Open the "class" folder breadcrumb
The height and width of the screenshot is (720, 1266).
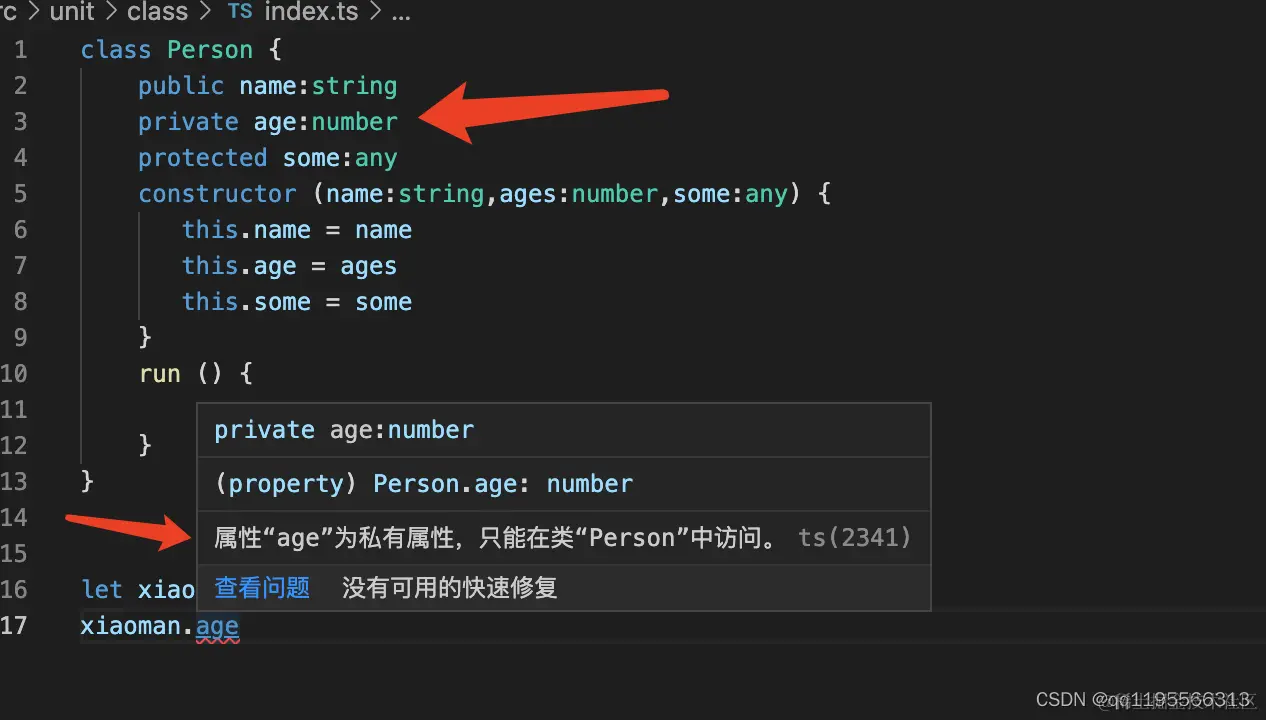pos(158,12)
